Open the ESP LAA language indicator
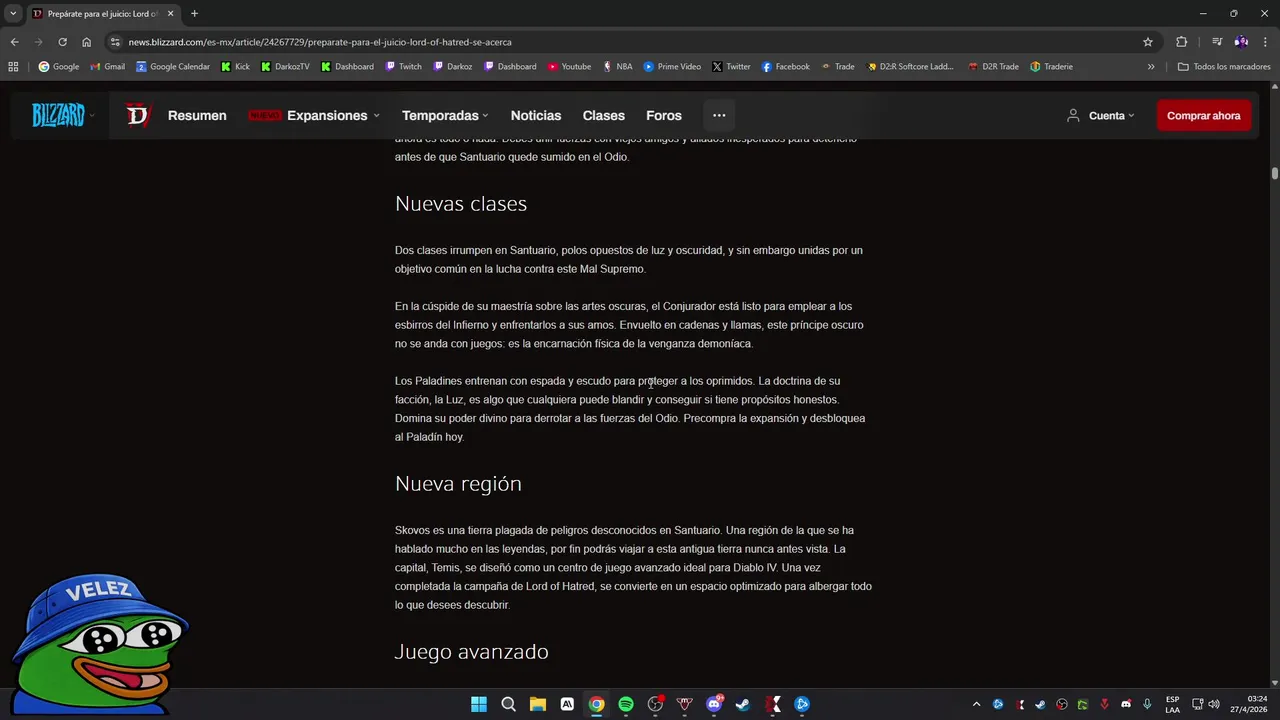This screenshot has width=1280, height=720. pos(1172,704)
